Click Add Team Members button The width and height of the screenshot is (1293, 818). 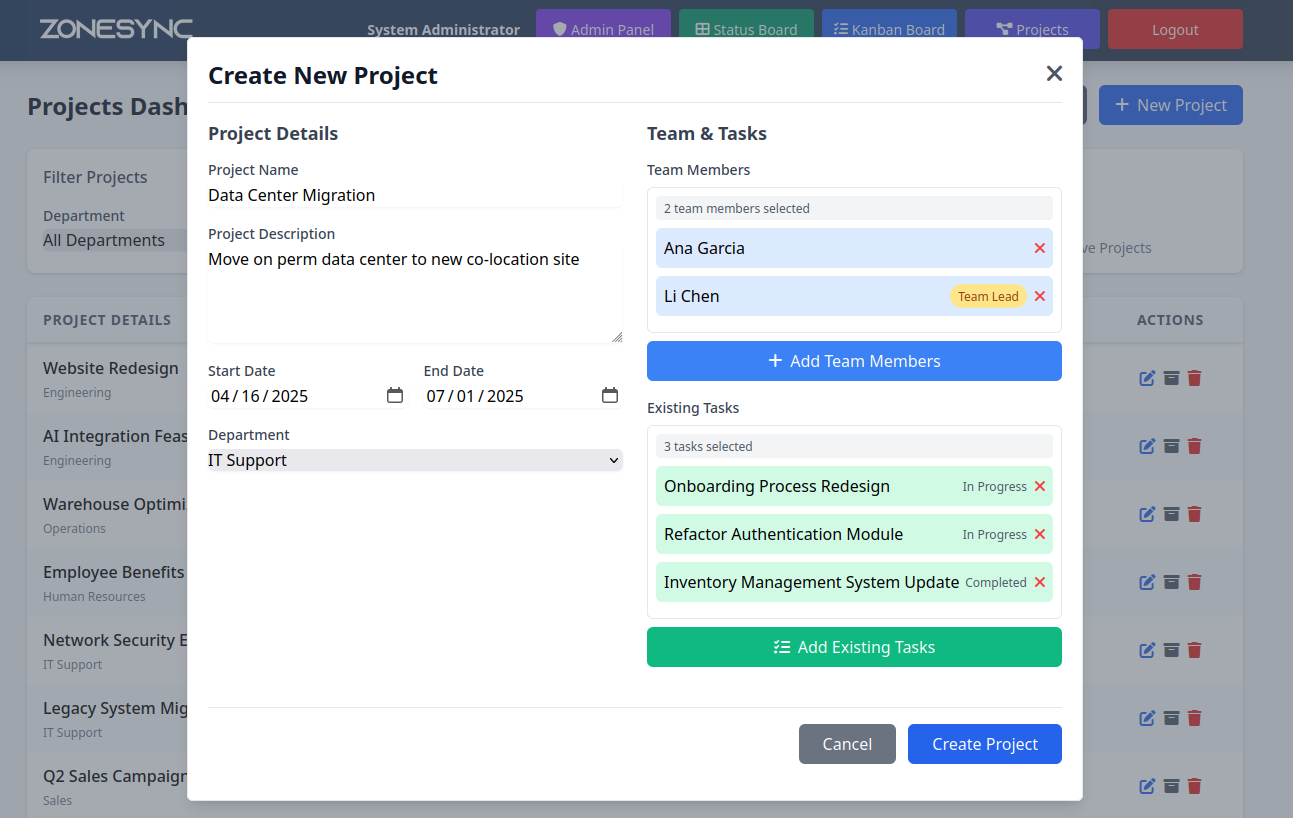[x=854, y=361]
